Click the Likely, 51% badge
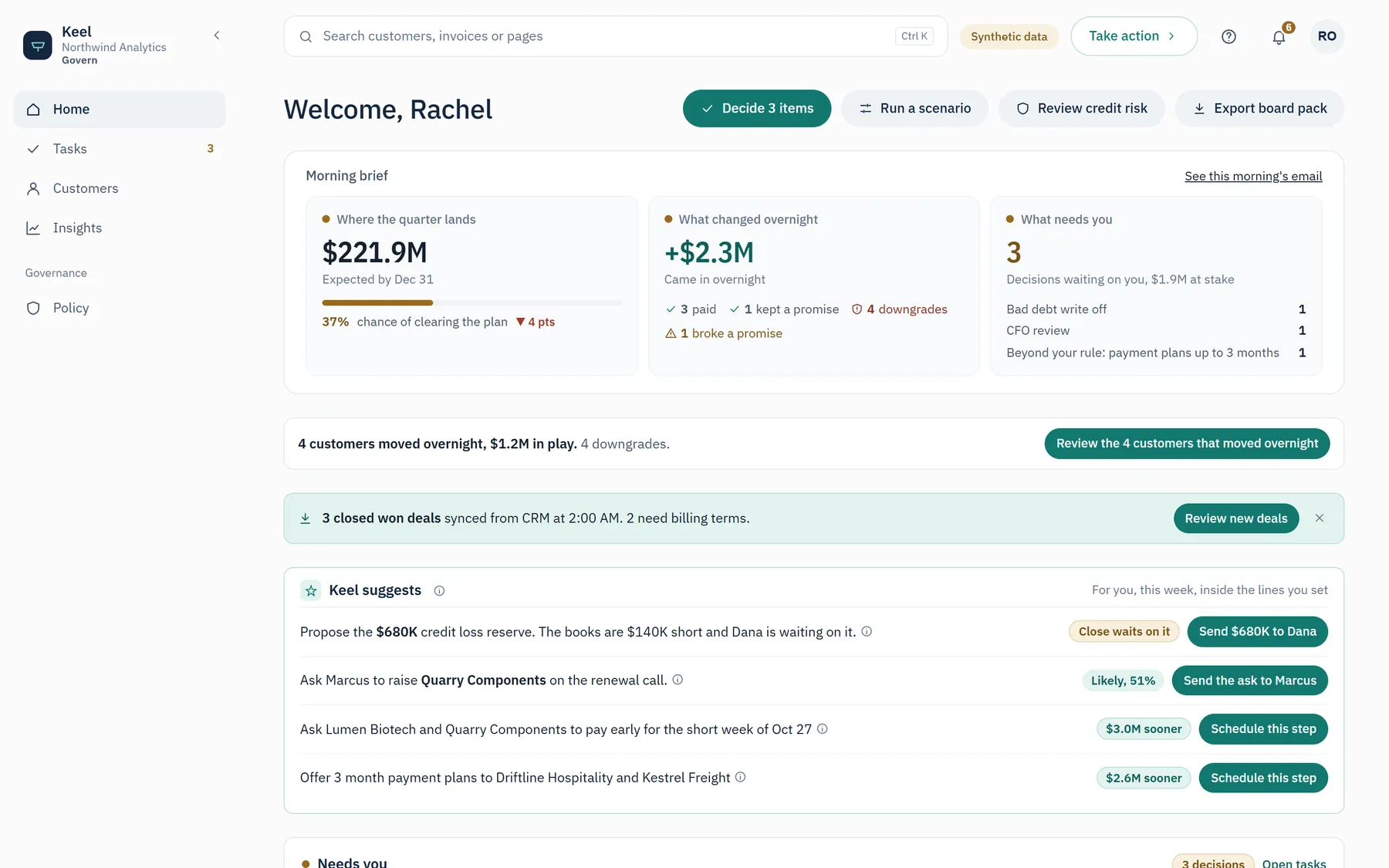The height and width of the screenshot is (868, 1389). [1123, 681]
